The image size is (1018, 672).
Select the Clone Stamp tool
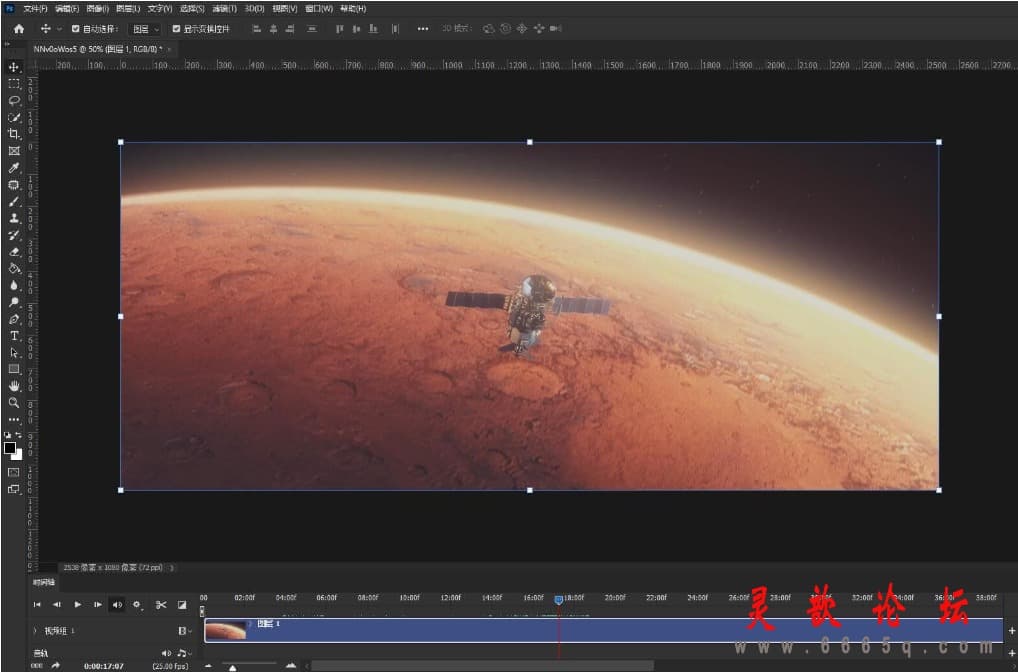coord(14,218)
